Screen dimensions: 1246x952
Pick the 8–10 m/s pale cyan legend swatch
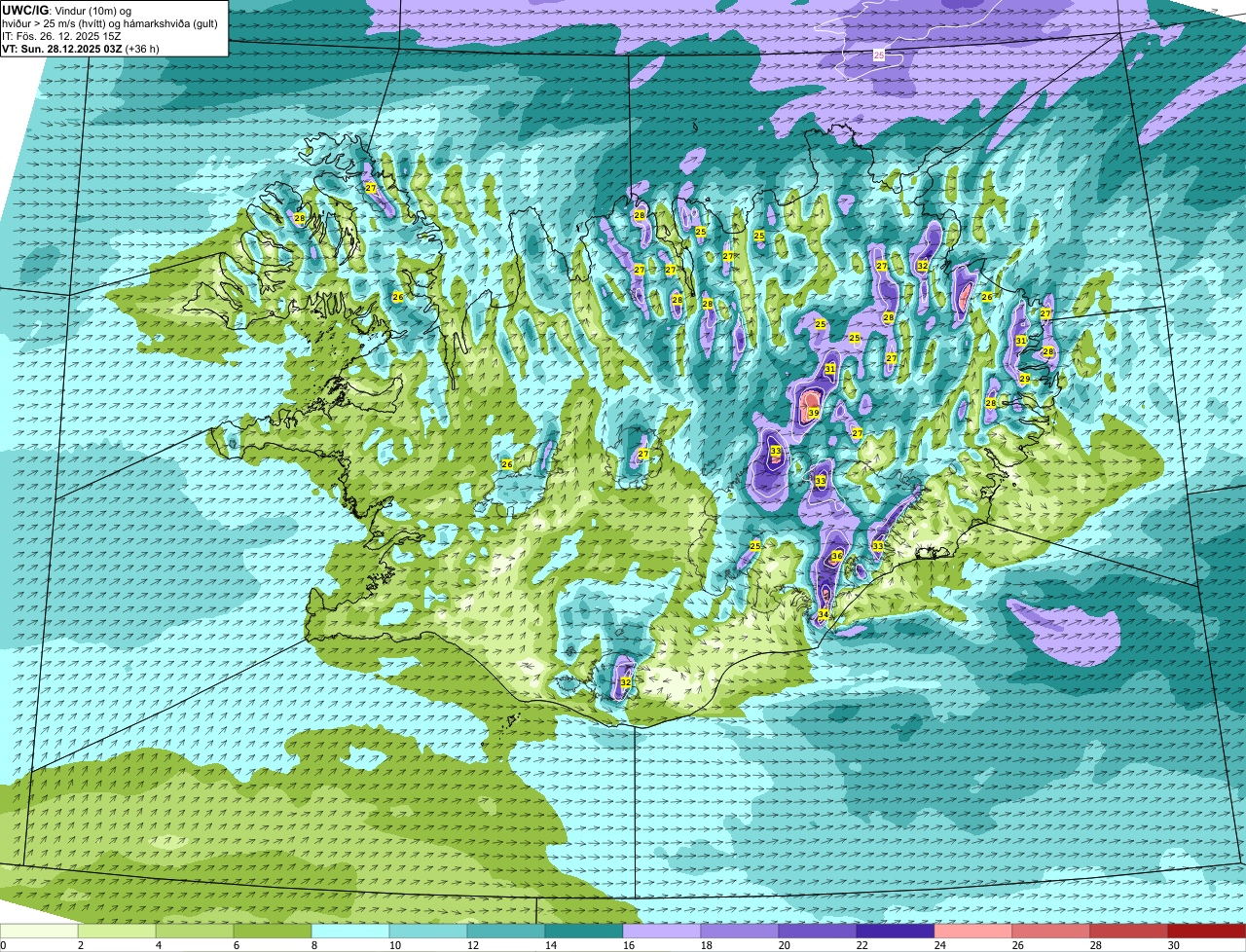(350, 931)
